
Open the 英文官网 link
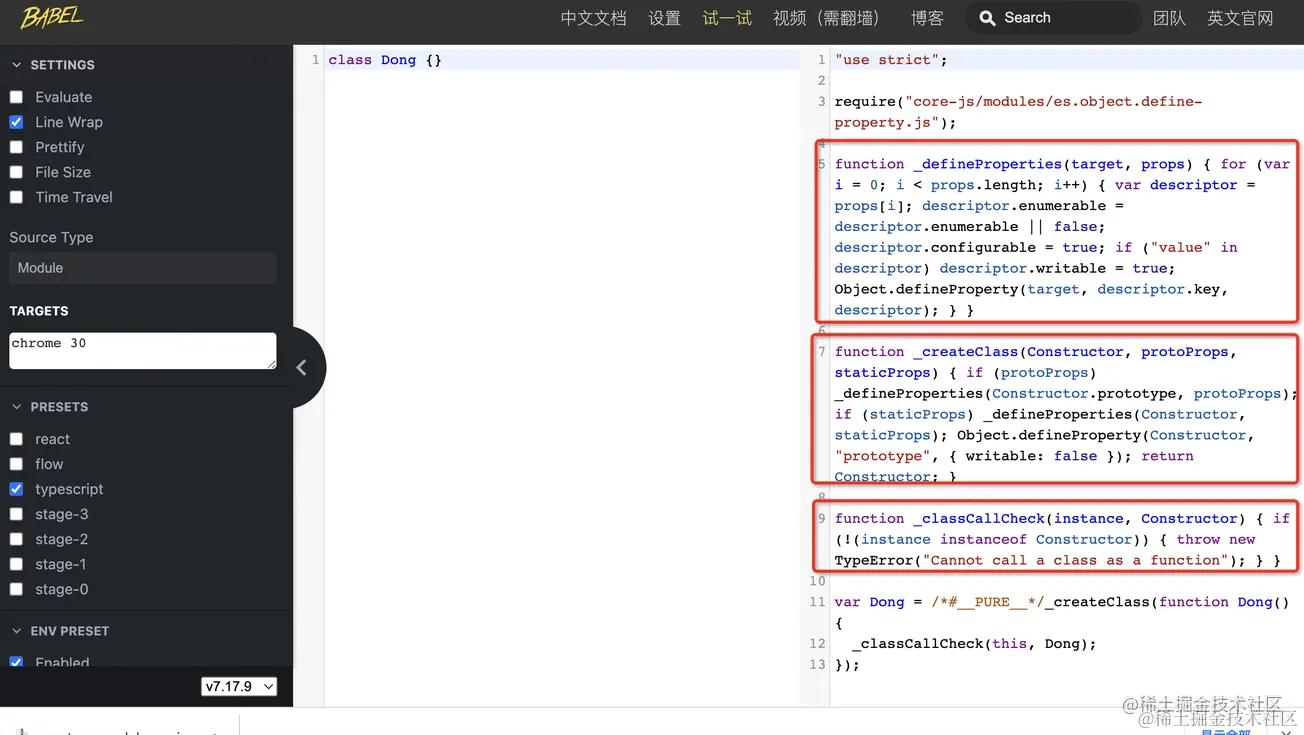point(1240,18)
